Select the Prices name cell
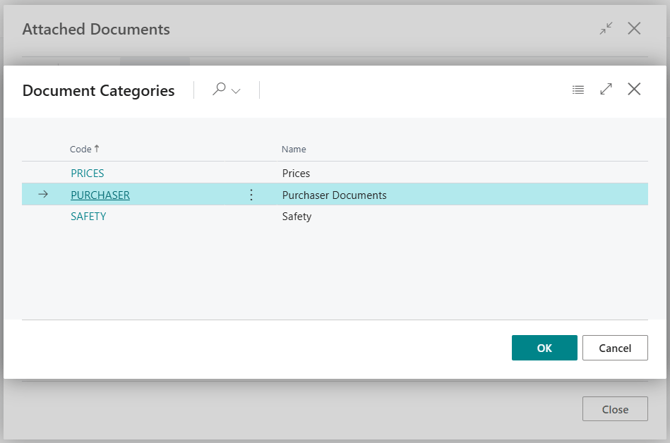Image resolution: width=670 pixels, height=443 pixels. (296, 173)
